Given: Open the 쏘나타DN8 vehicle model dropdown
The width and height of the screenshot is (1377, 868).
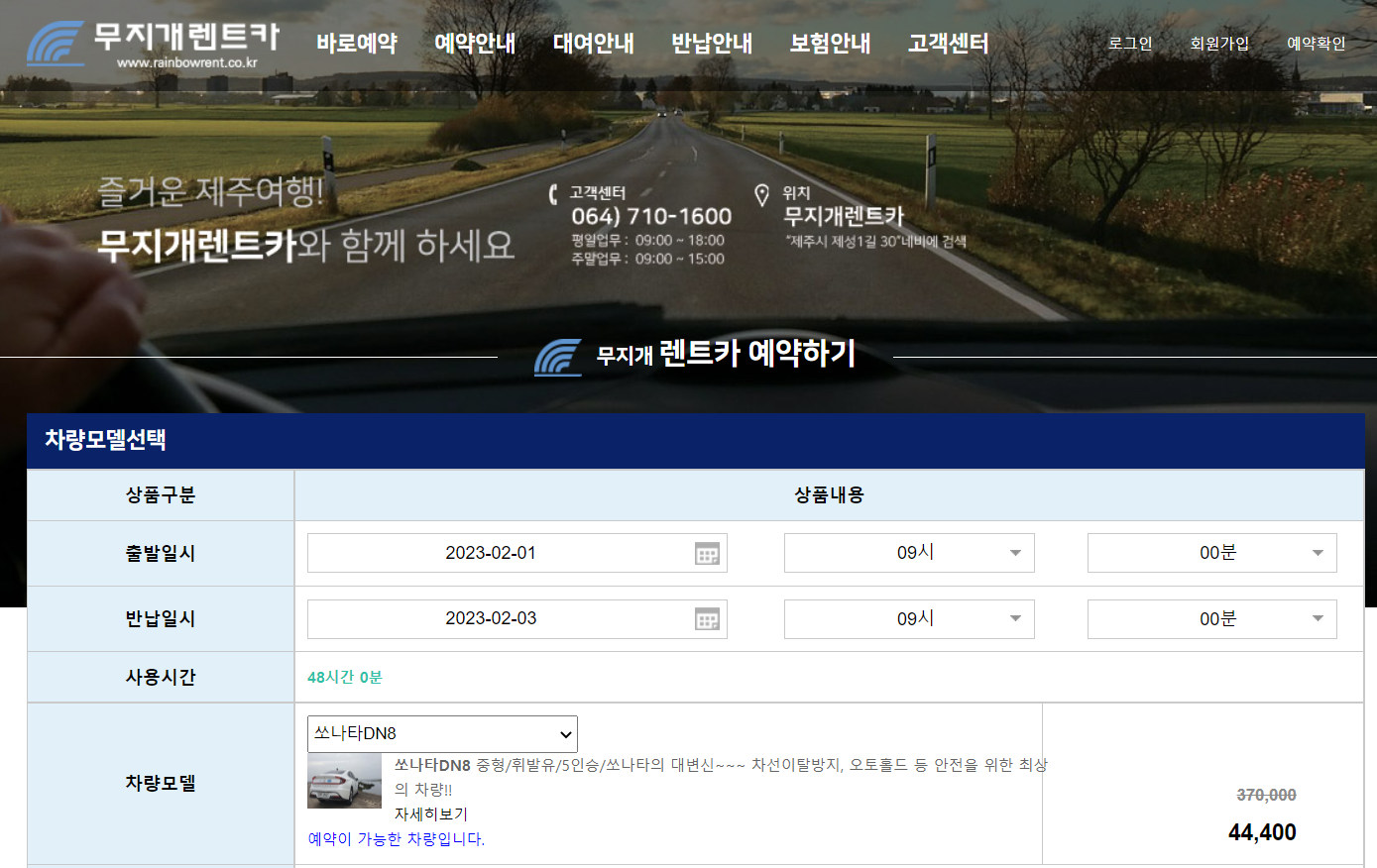Looking at the screenshot, I should [x=440, y=734].
